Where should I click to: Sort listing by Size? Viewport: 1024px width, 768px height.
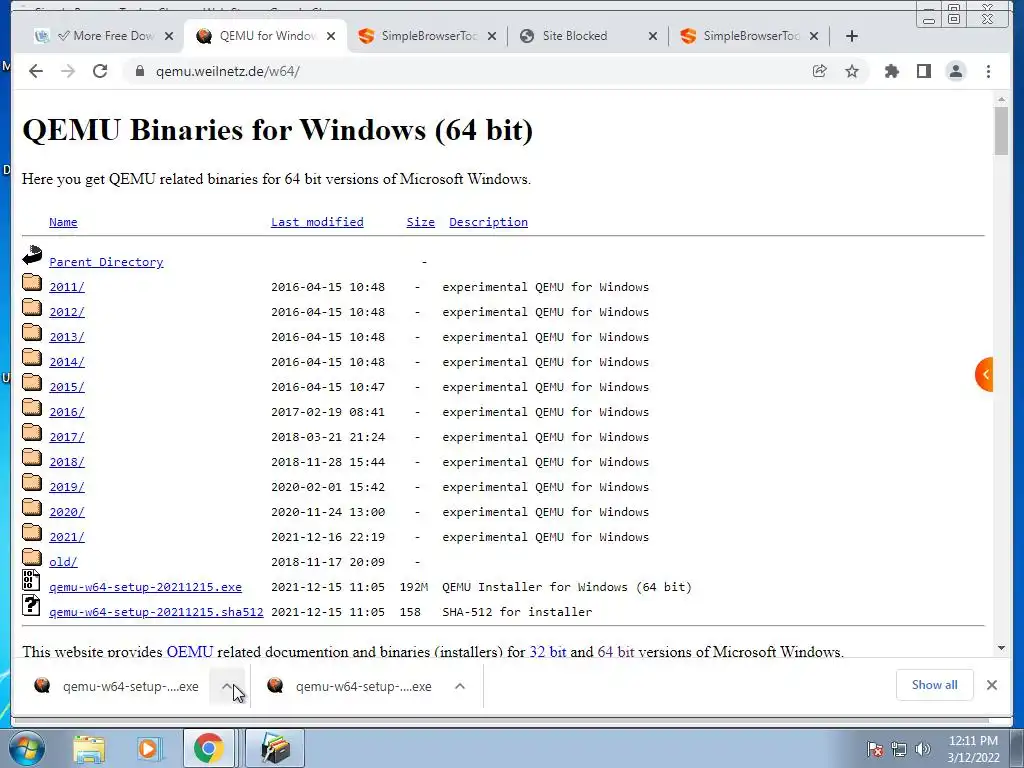pos(421,222)
